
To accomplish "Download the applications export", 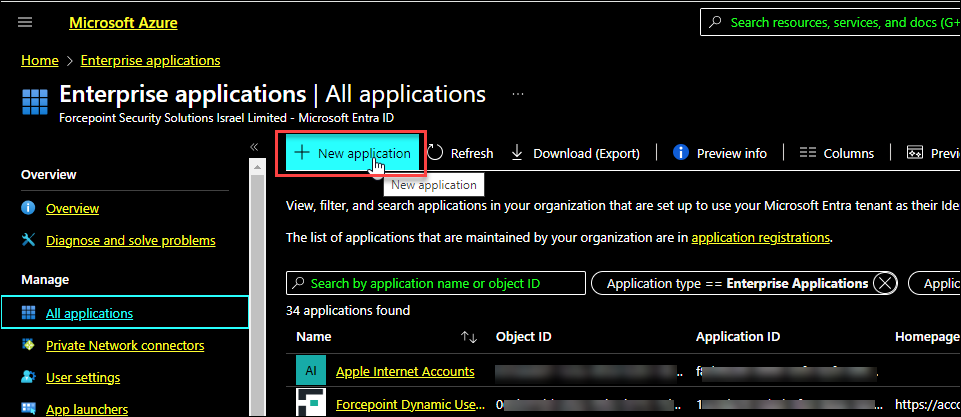I will (575, 153).
